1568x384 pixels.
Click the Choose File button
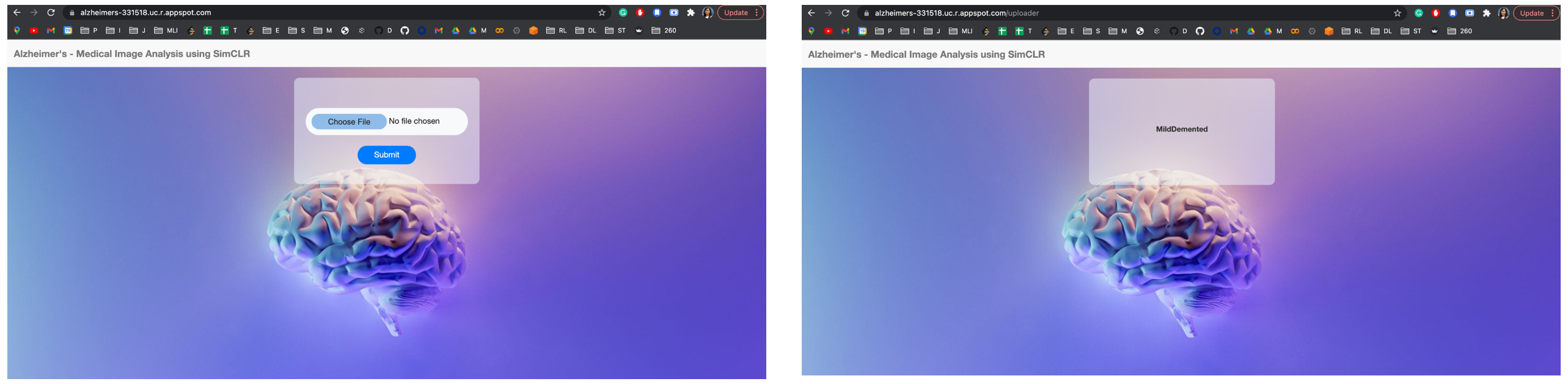coord(349,122)
